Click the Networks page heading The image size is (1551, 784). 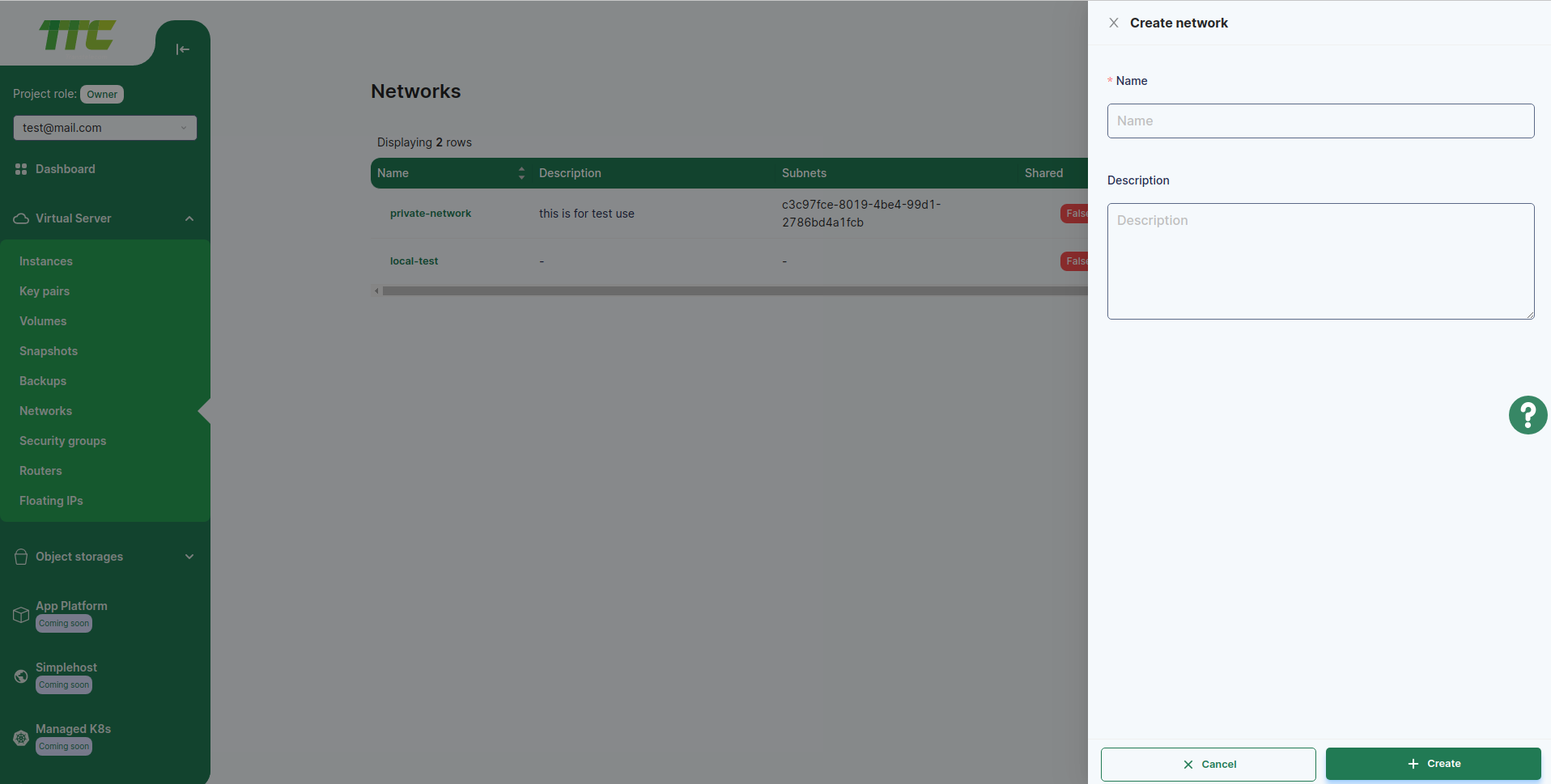point(415,91)
